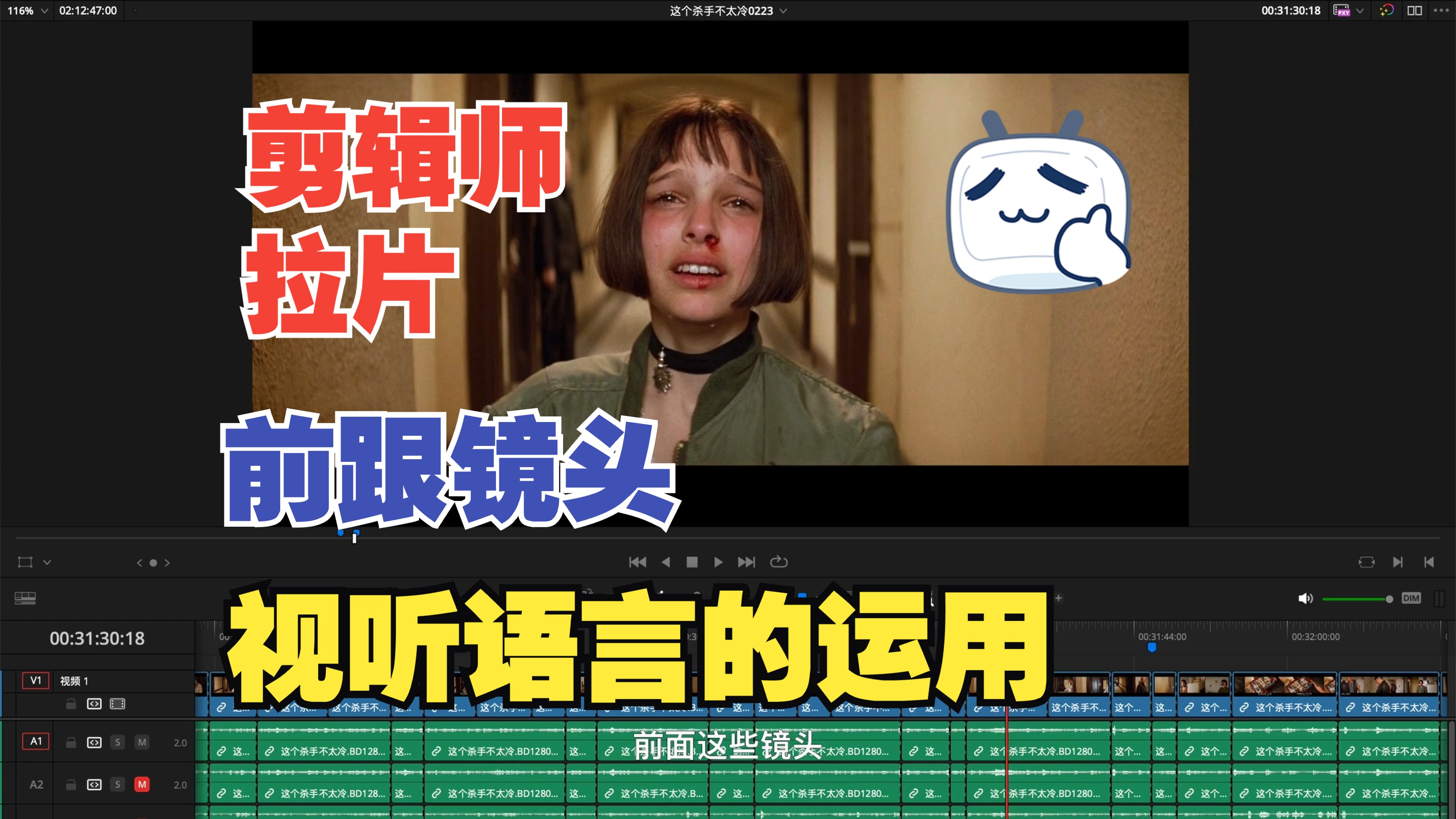This screenshot has width=1456, height=819.
Task: Select the V1 track destination badge
Action: click(x=36, y=681)
